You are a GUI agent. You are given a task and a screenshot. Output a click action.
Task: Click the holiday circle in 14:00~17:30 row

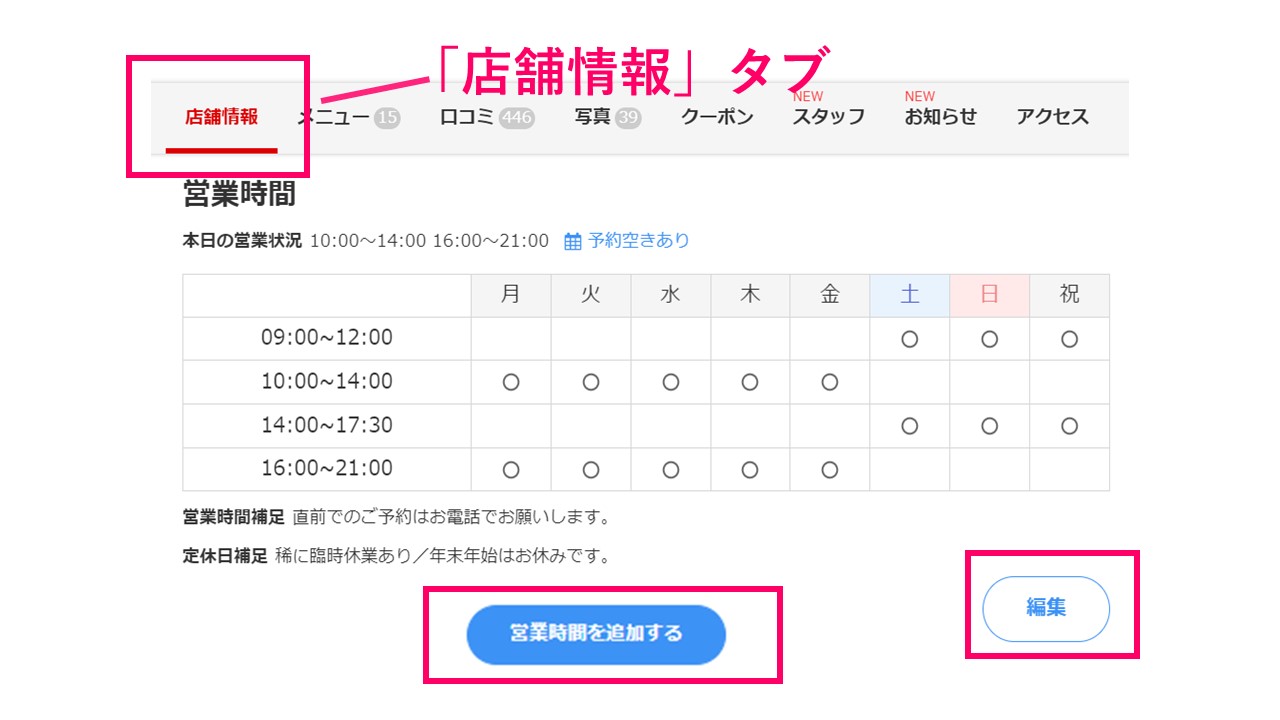[1070, 426]
